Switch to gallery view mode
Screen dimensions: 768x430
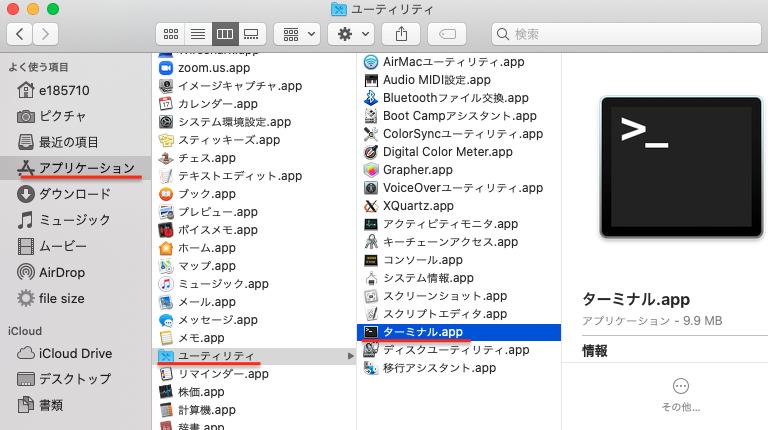click(252, 34)
